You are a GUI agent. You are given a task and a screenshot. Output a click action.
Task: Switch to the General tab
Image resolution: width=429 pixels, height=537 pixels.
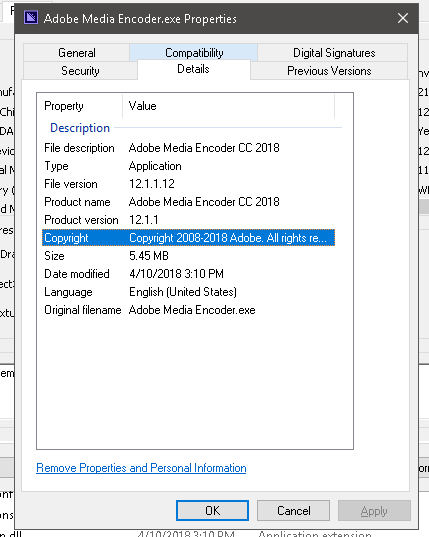click(77, 53)
